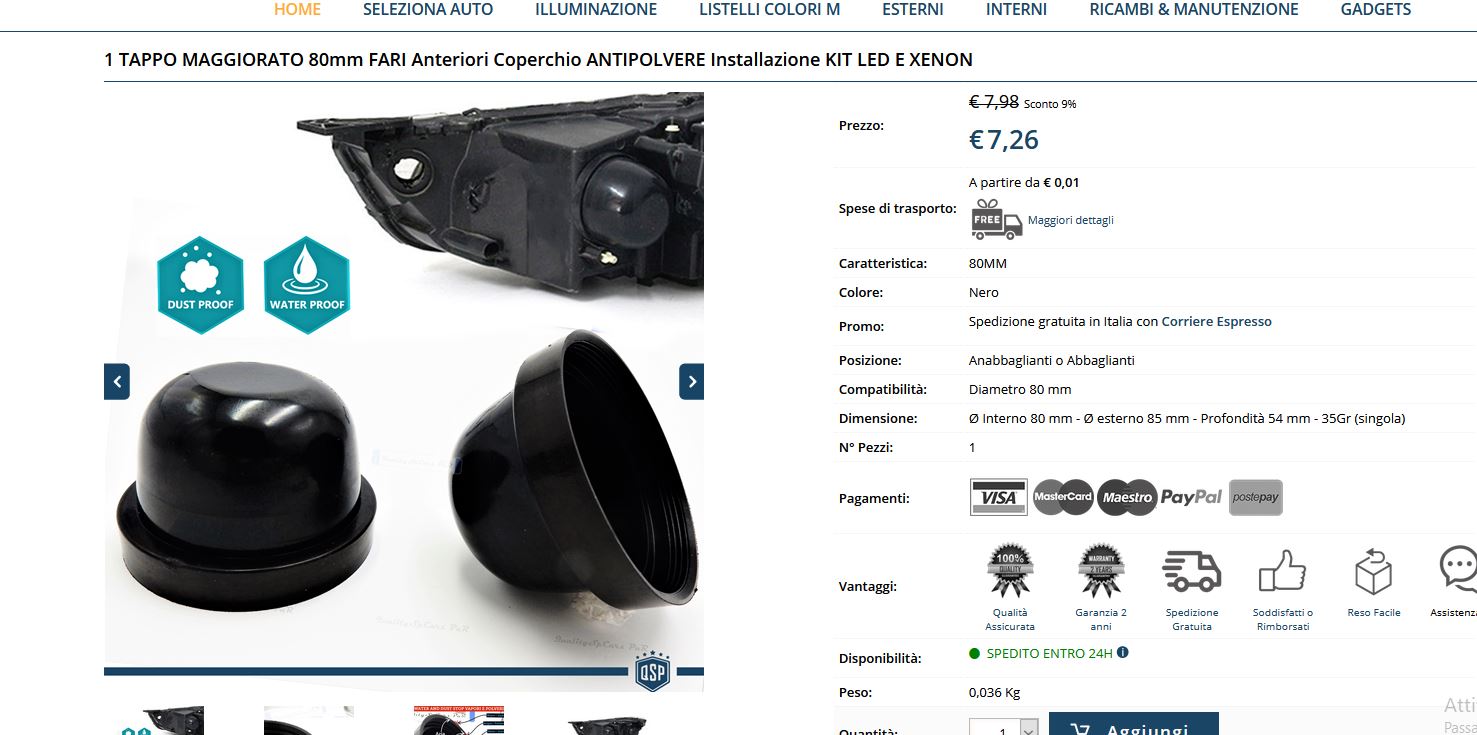Click info icon beside Spedito entro 24H
Viewport: 1477px width, 735px height.
click(1122, 653)
